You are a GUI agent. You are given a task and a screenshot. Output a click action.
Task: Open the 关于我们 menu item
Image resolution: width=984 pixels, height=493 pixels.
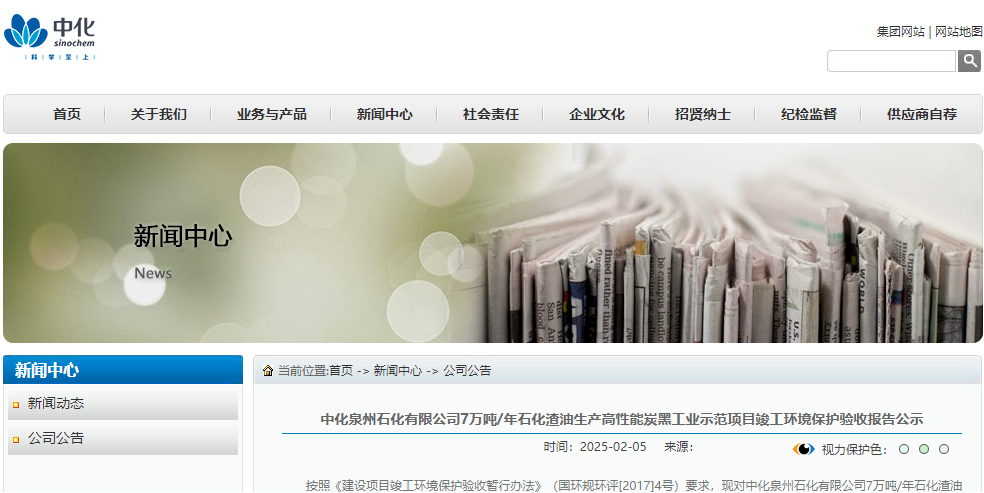158,114
